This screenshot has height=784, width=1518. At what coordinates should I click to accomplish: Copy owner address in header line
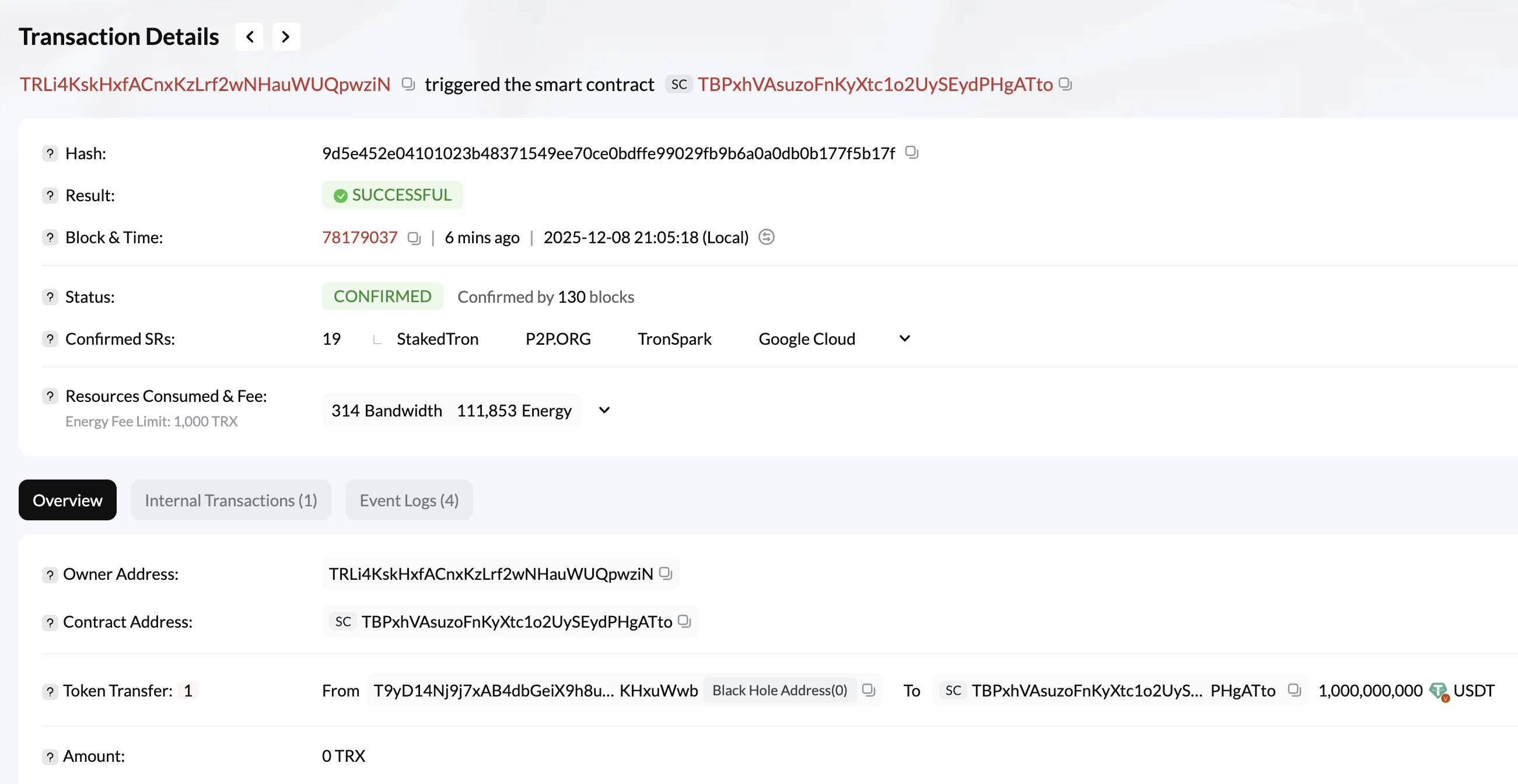408,84
